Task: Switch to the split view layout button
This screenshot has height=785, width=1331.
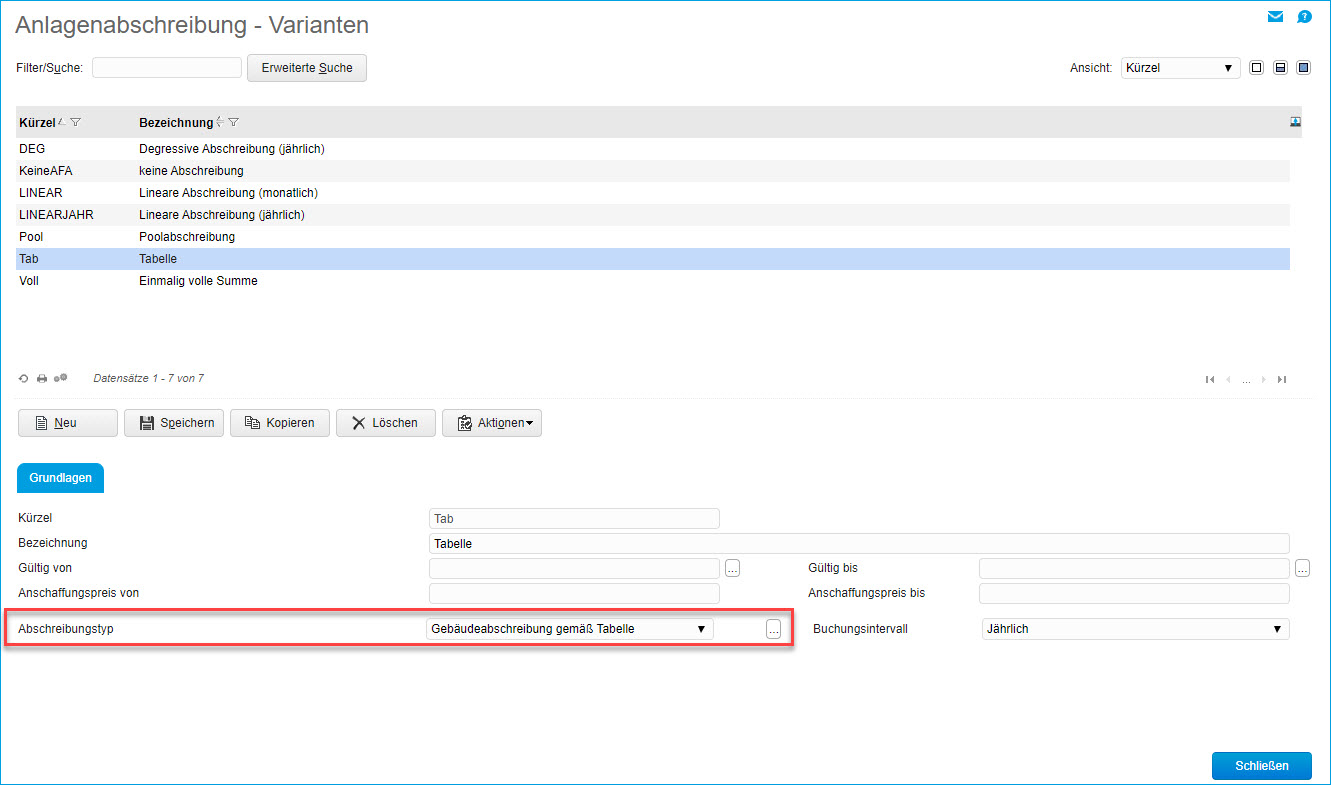Action: pos(1280,68)
